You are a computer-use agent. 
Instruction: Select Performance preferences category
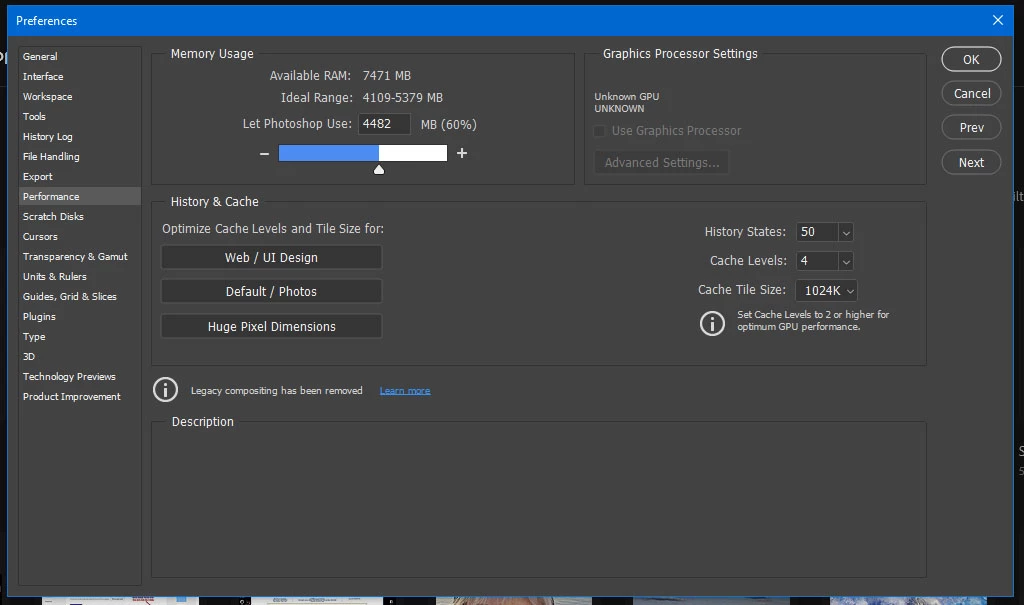[x=80, y=197]
